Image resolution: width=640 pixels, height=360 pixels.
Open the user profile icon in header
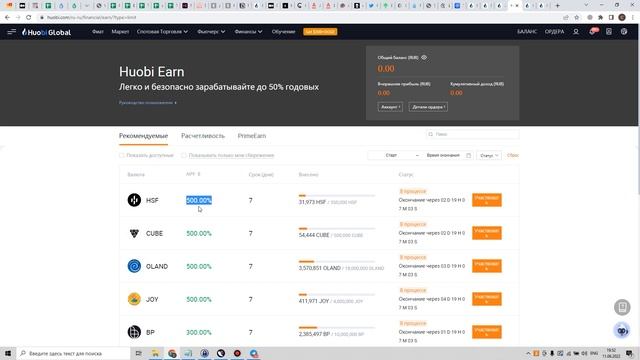click(x=576, y=31)
